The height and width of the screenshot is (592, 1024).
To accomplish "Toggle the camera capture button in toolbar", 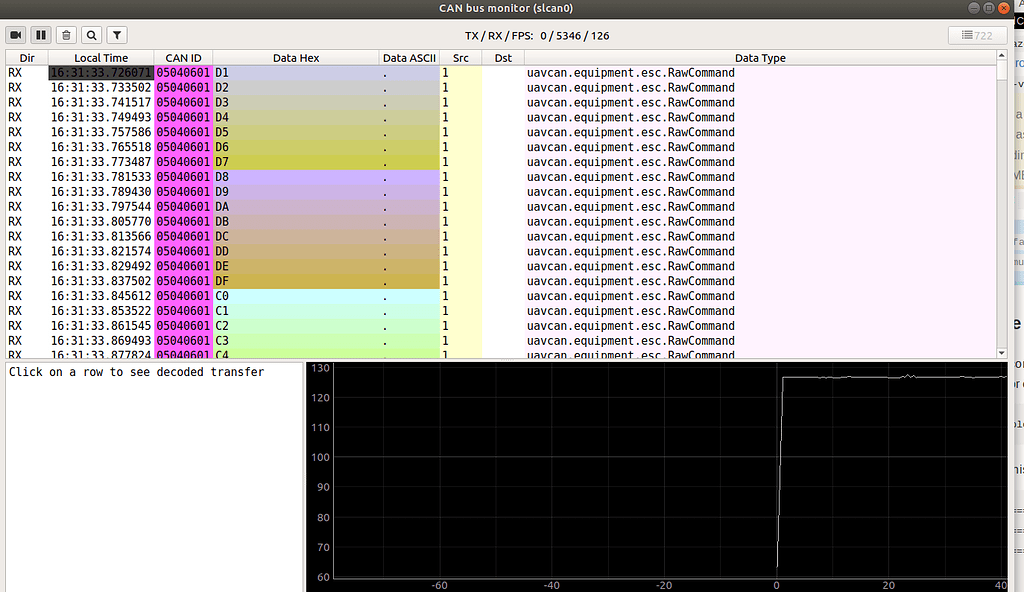I will (x=16, y=35).
